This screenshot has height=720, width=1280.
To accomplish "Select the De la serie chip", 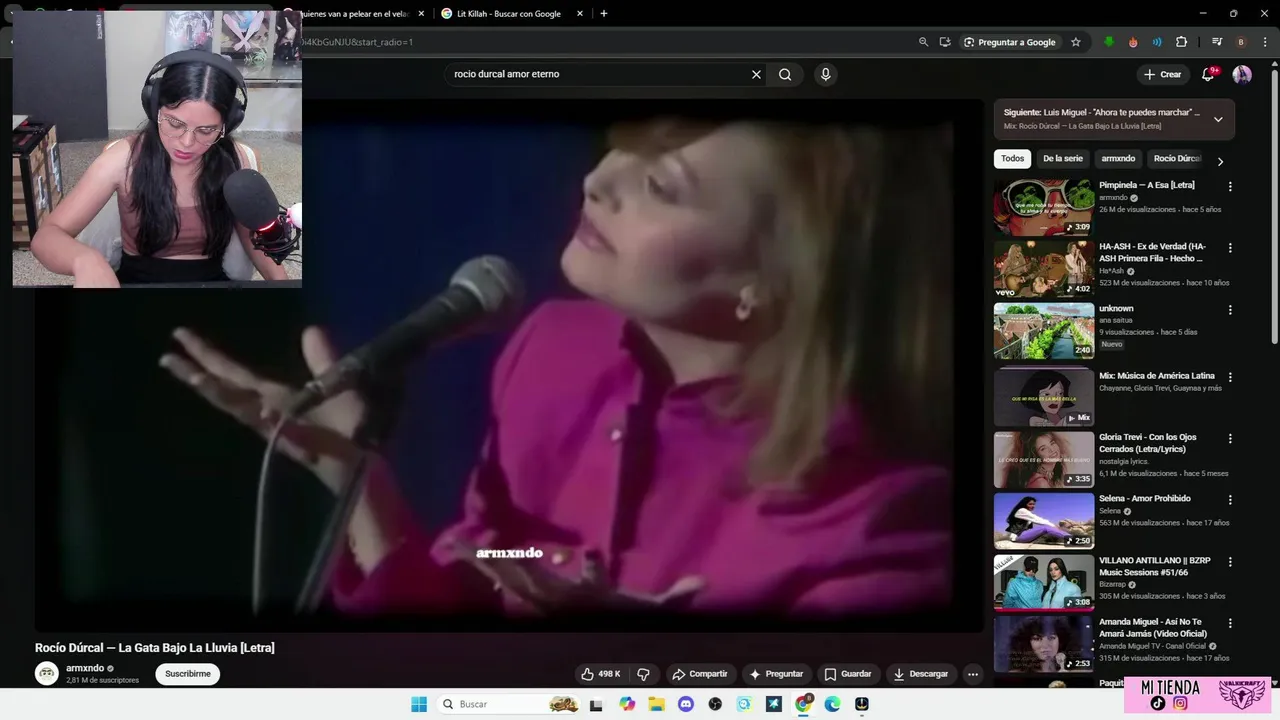I will [x=1062, y=159].
